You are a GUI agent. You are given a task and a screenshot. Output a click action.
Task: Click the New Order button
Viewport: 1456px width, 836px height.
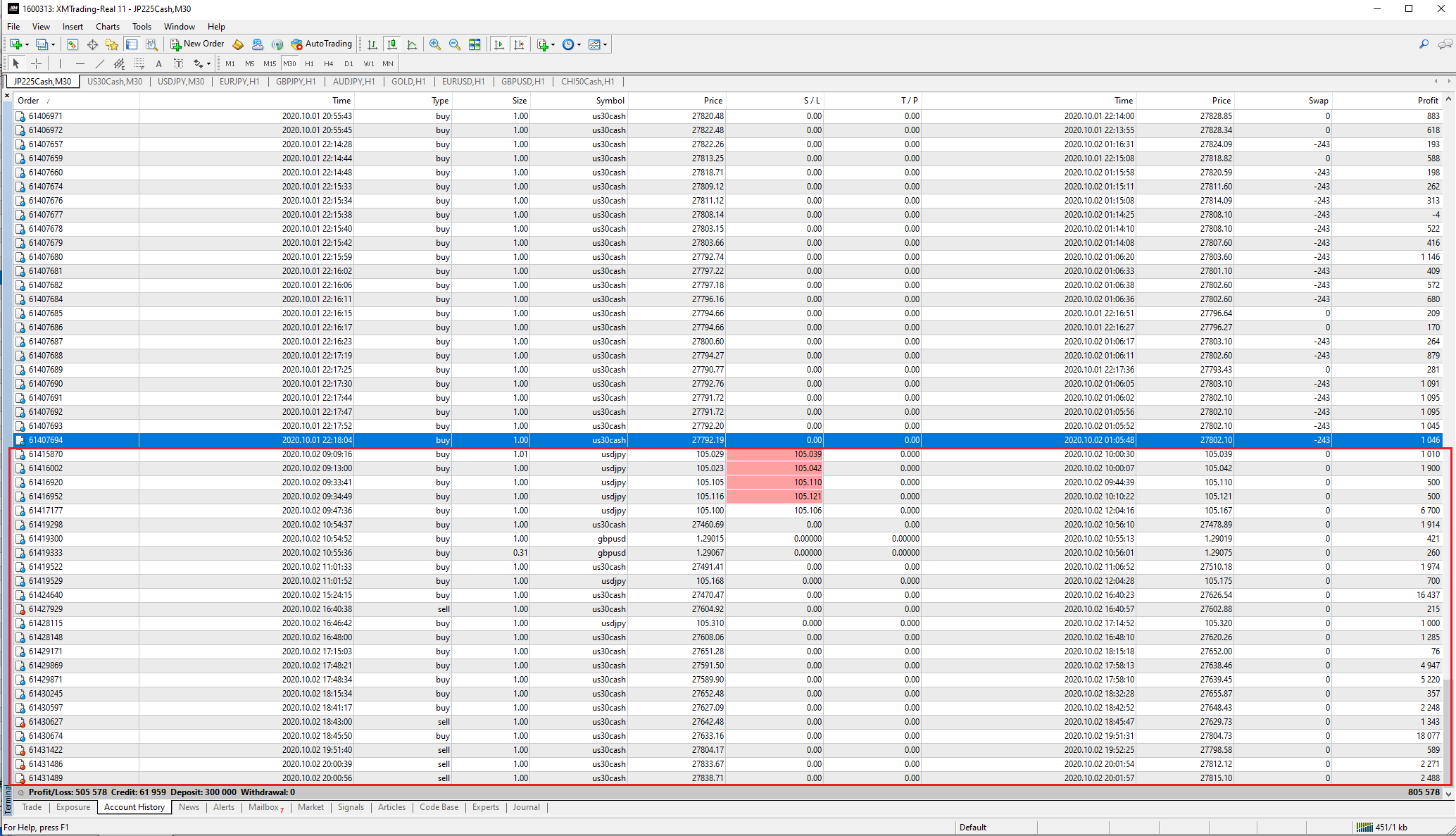pos(197,44)
